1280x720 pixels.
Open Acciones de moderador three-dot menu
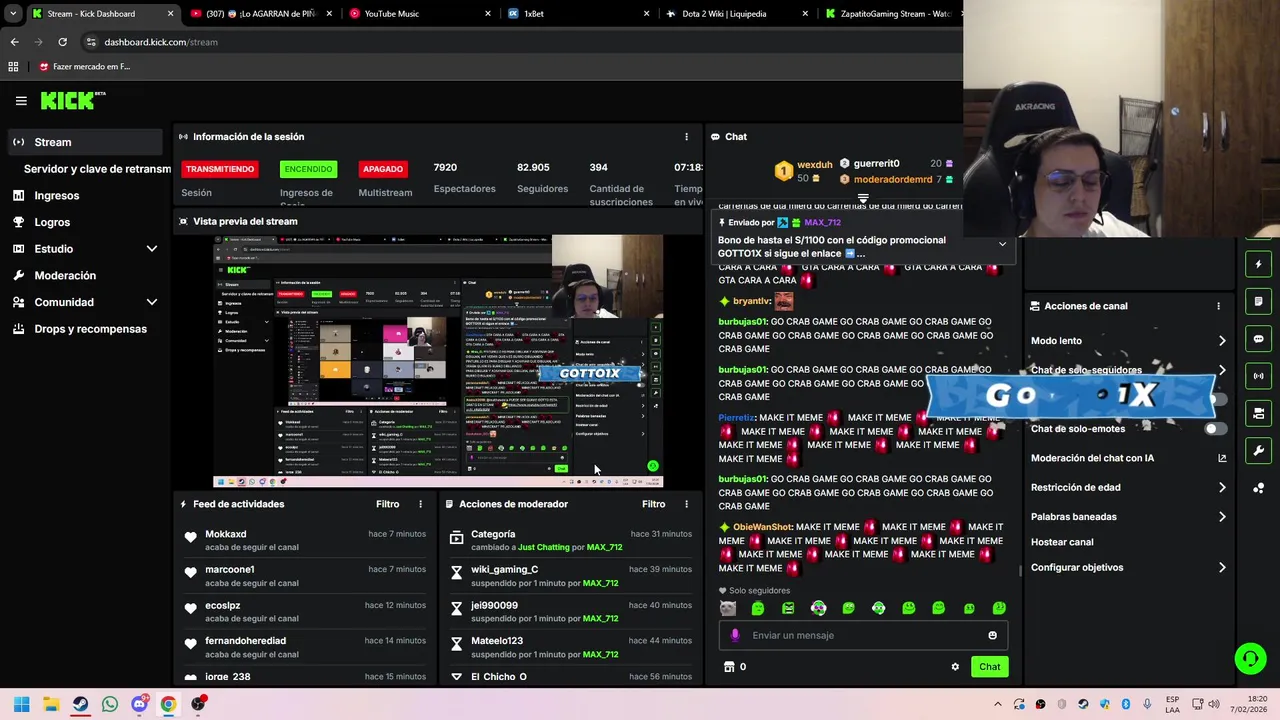pyautogui.click(x=686, y=504)
